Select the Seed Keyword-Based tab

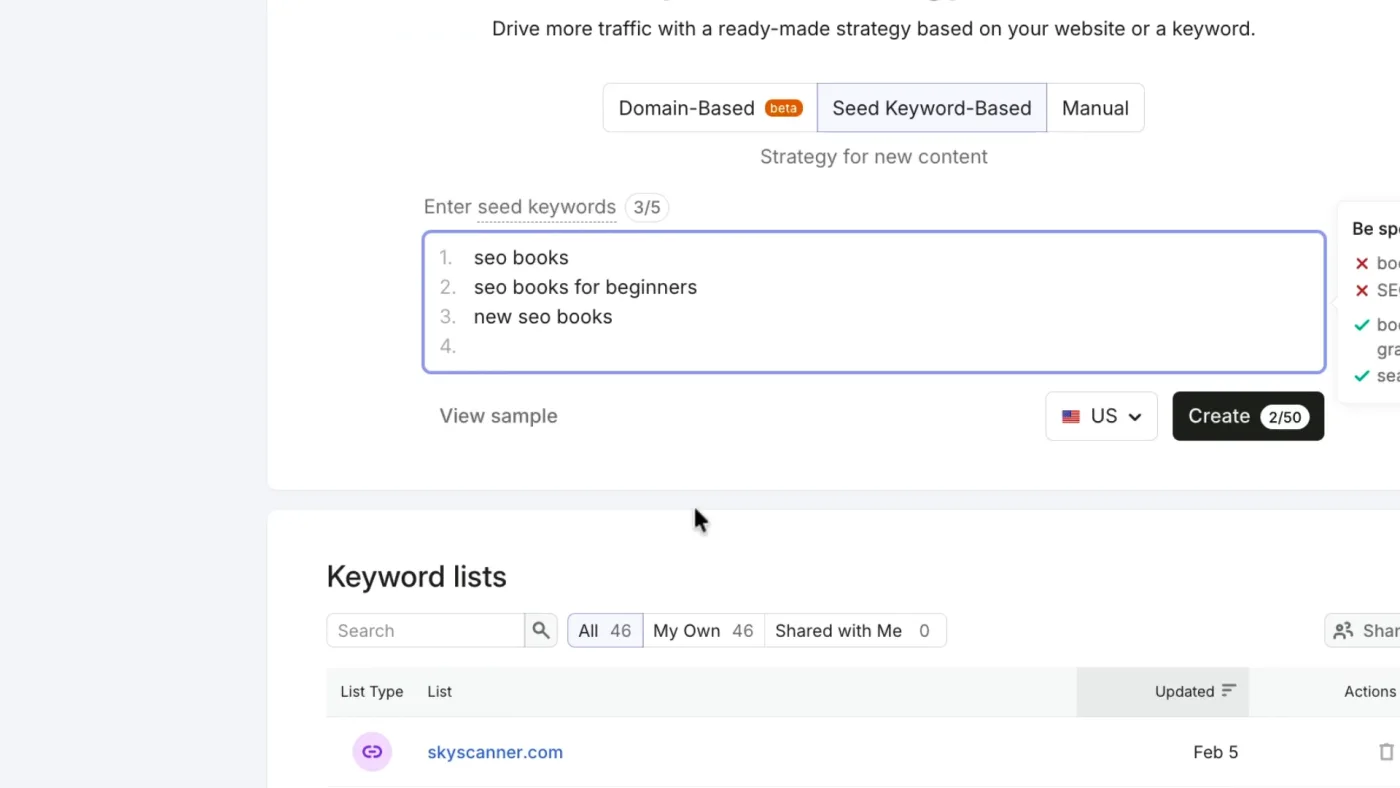point(932,108)
